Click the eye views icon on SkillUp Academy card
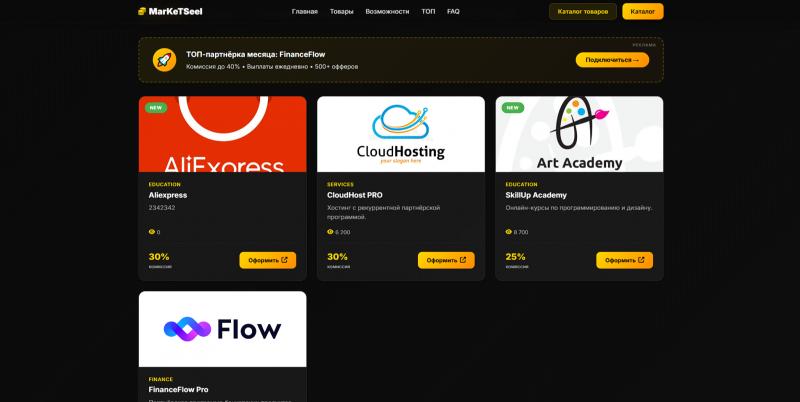The width and height of the screenshot is (800, 402). [x=509, y=232]
